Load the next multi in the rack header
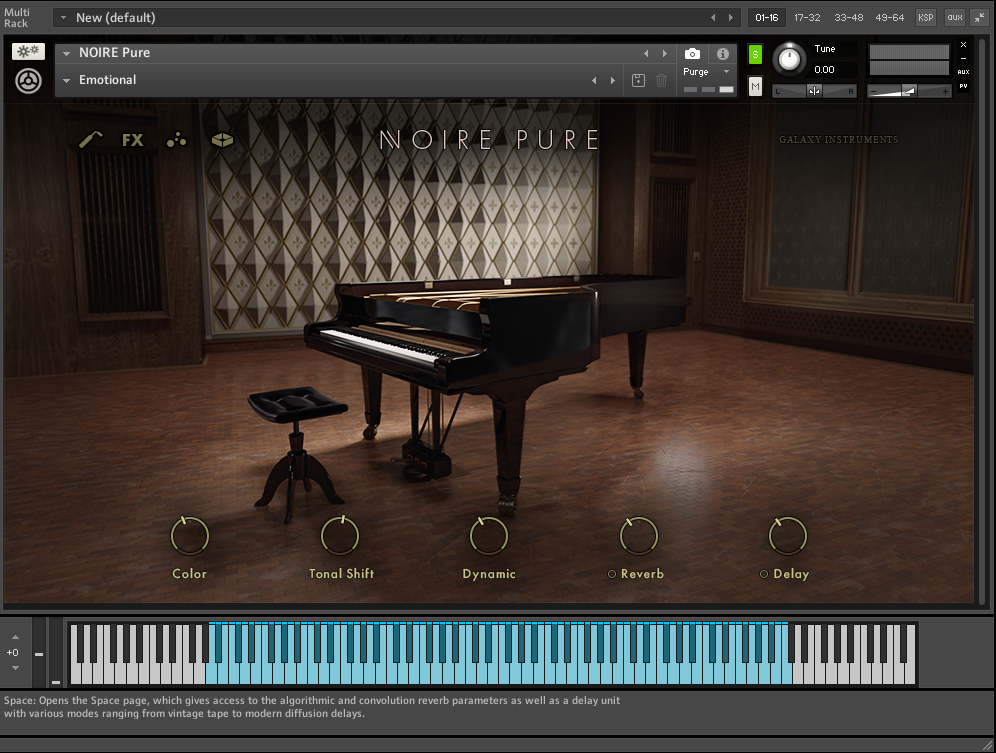The width and height of the screenshot is (996, 753). point(730,18)
